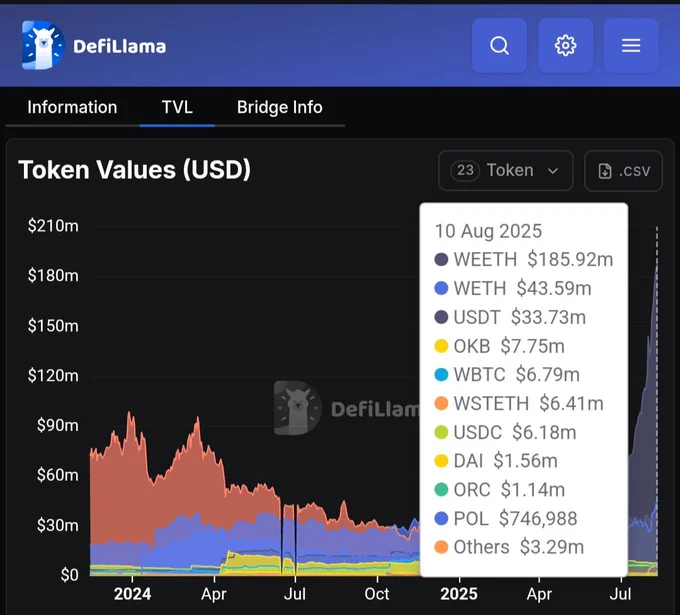Click the WBTC cyan color dot
680x615 pixels.
[441, 374]
